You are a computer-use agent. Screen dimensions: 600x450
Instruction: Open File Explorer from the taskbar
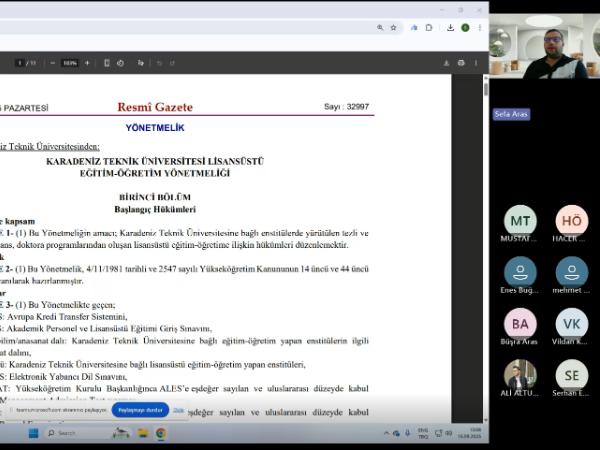[143, 433]
